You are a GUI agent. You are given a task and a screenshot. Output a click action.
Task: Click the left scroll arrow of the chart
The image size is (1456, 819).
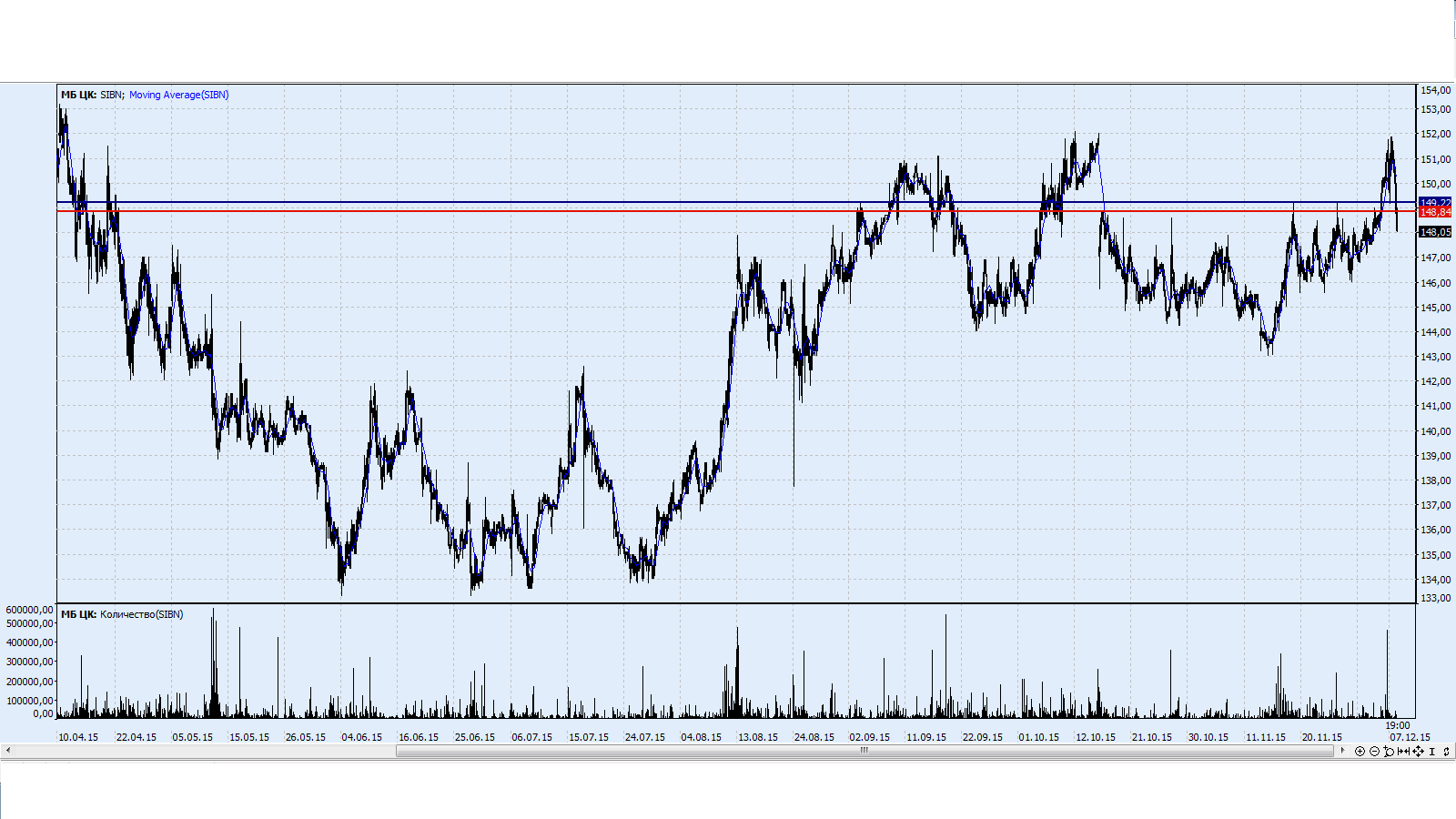[x=8, y=751]
